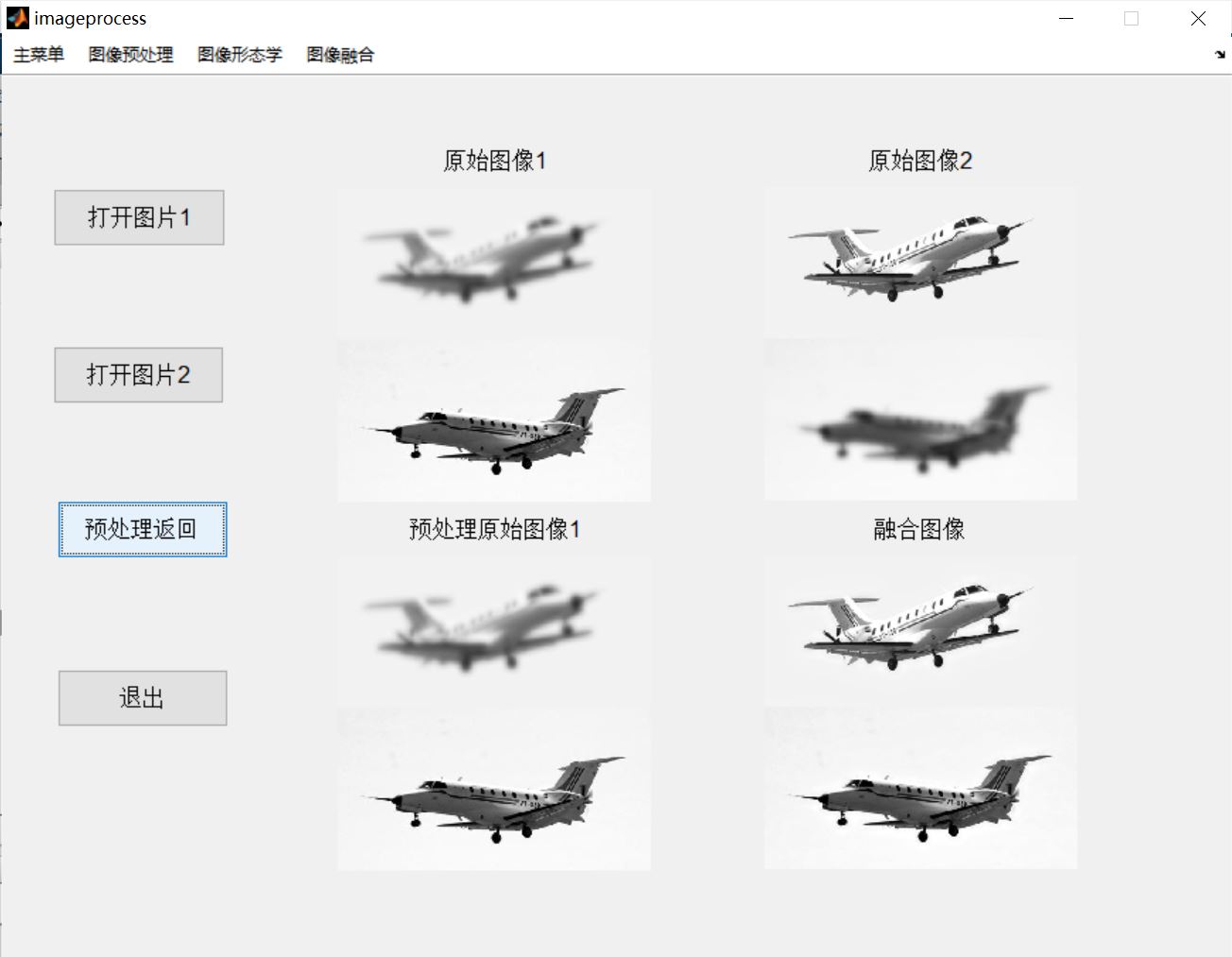Select the sharp airplane image under 原始图像1
This screenshot has width=1232, height=957.
pos(493,420)
